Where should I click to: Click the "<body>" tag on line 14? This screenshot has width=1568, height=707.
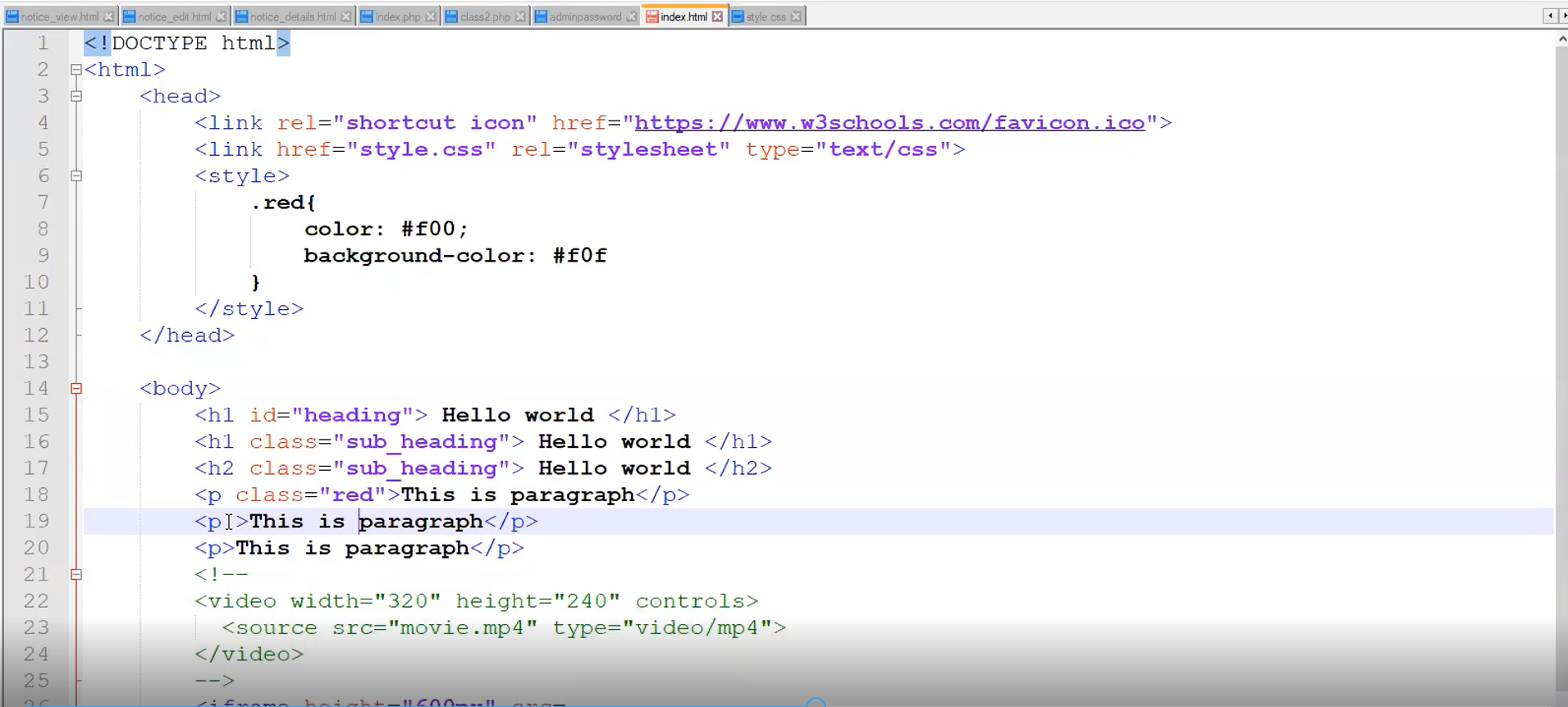[x=181, y=389]
